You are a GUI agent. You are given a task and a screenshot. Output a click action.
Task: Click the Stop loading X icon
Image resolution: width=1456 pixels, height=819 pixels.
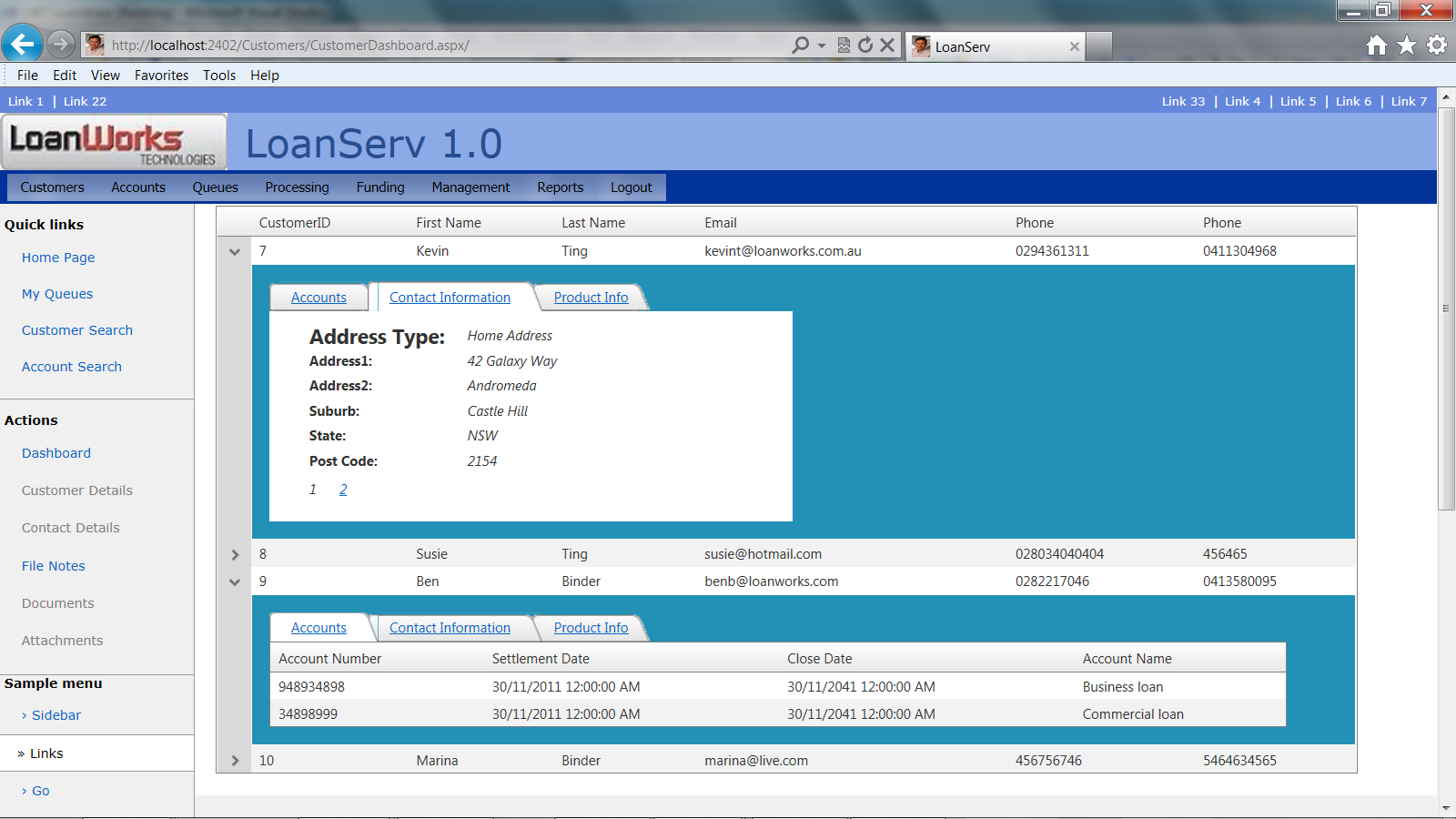pos(887,45)
